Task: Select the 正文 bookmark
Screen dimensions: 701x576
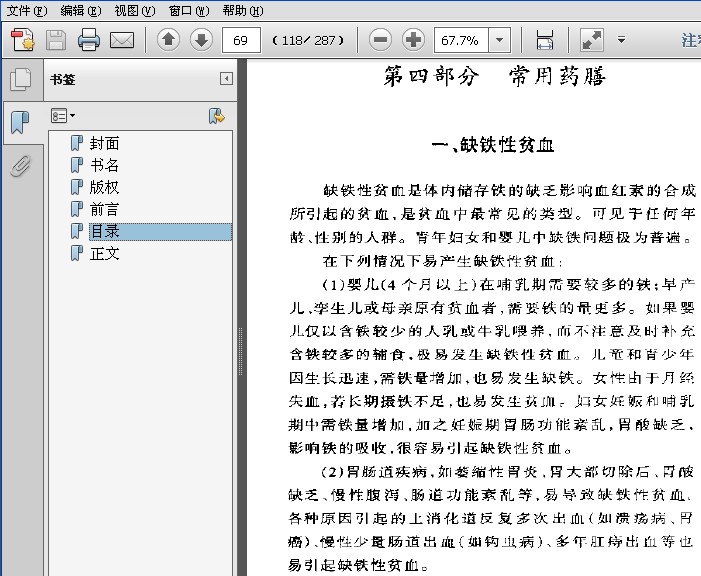Action: (x=104, y=253)
